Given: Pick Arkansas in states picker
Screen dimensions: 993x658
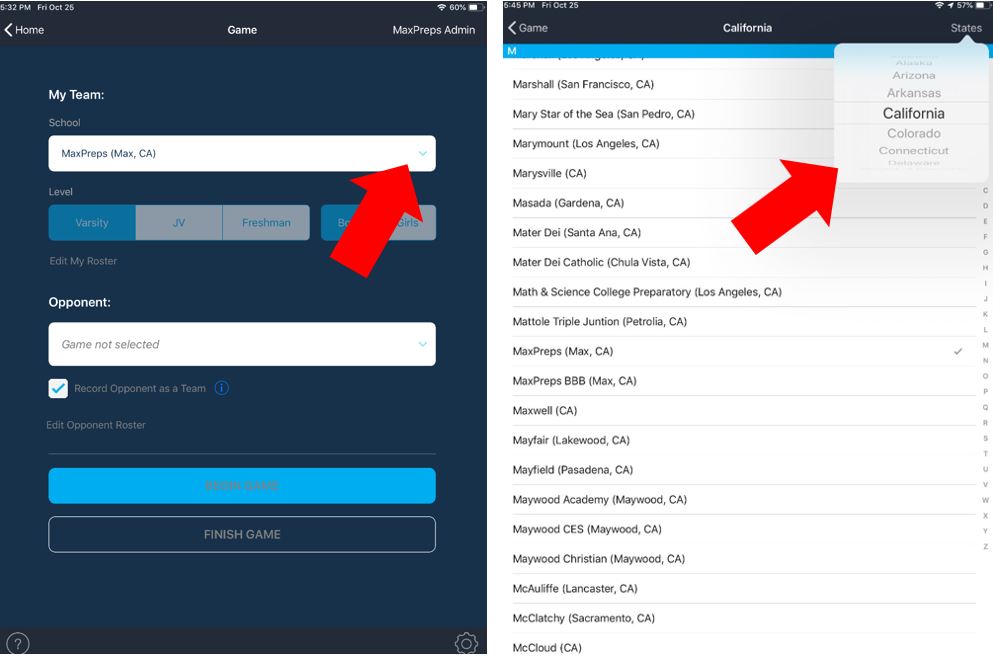Looking at the screenshot, I should 913,93.
